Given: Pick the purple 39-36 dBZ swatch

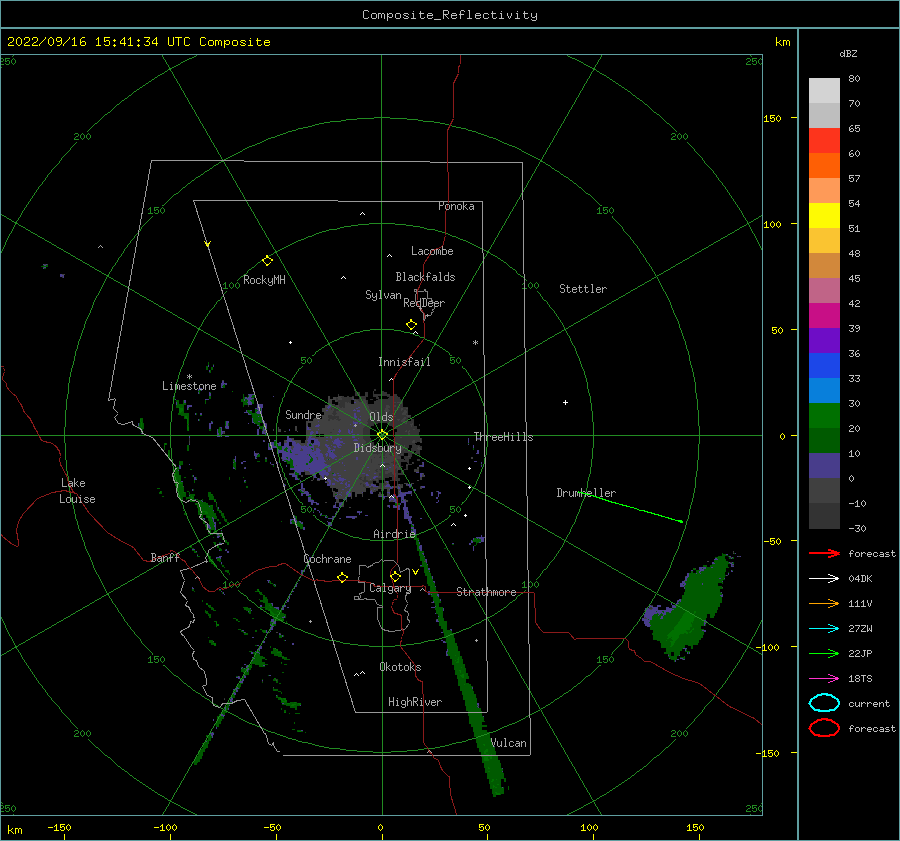Looking at the screenshot, I should tap(824, 340).
